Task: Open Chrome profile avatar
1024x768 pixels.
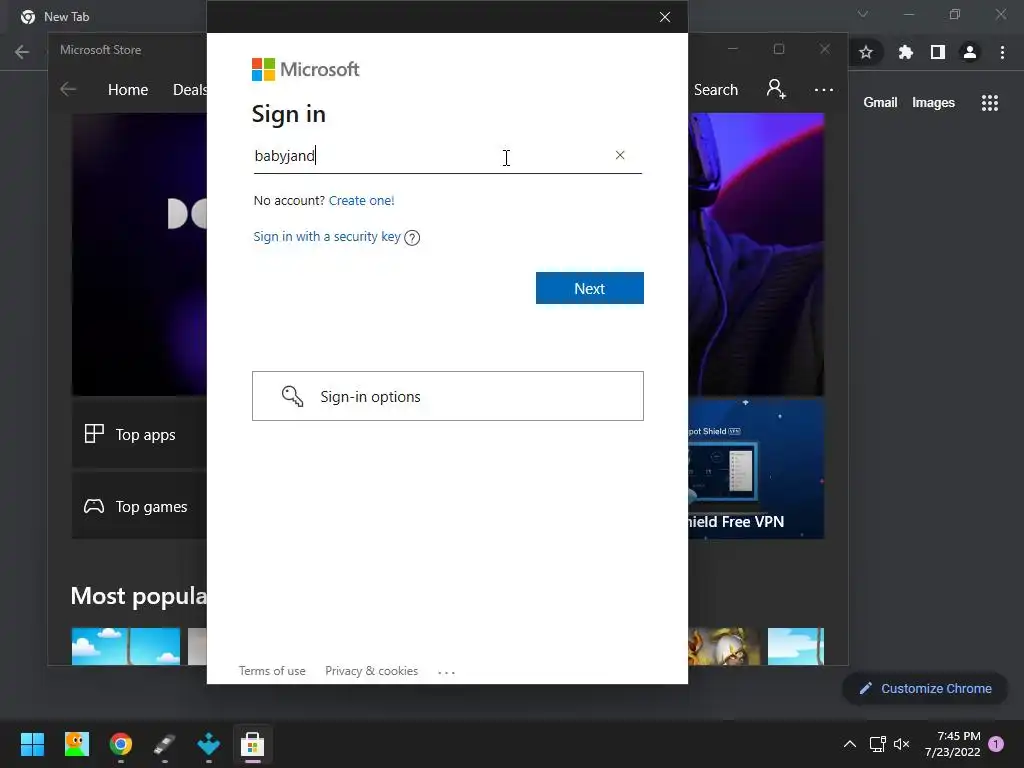Action: point(970,52)
